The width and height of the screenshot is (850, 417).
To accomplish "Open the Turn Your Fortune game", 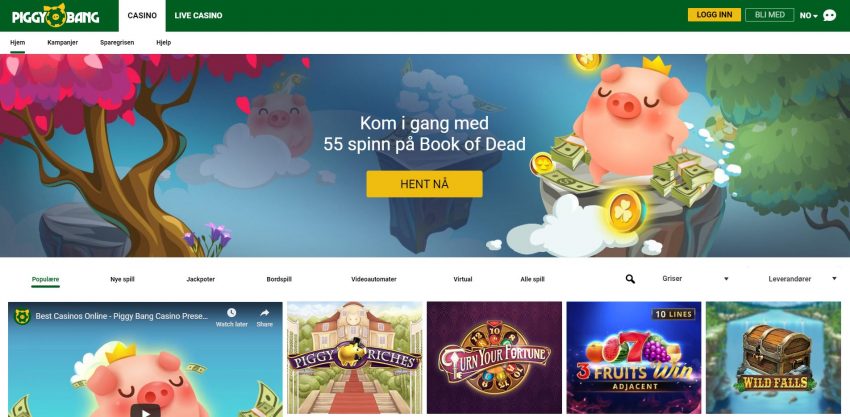I will point(494,357).
